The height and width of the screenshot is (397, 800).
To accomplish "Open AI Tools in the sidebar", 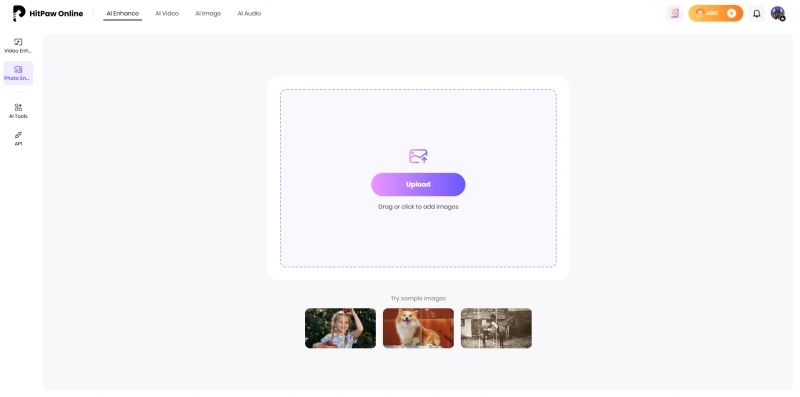I will point(18,111).
